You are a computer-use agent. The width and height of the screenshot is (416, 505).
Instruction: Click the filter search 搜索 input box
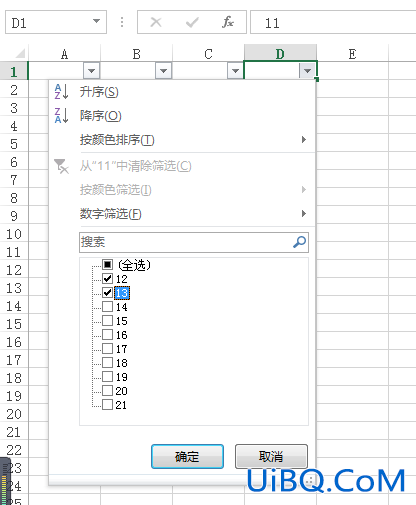(x=194, y=242)
